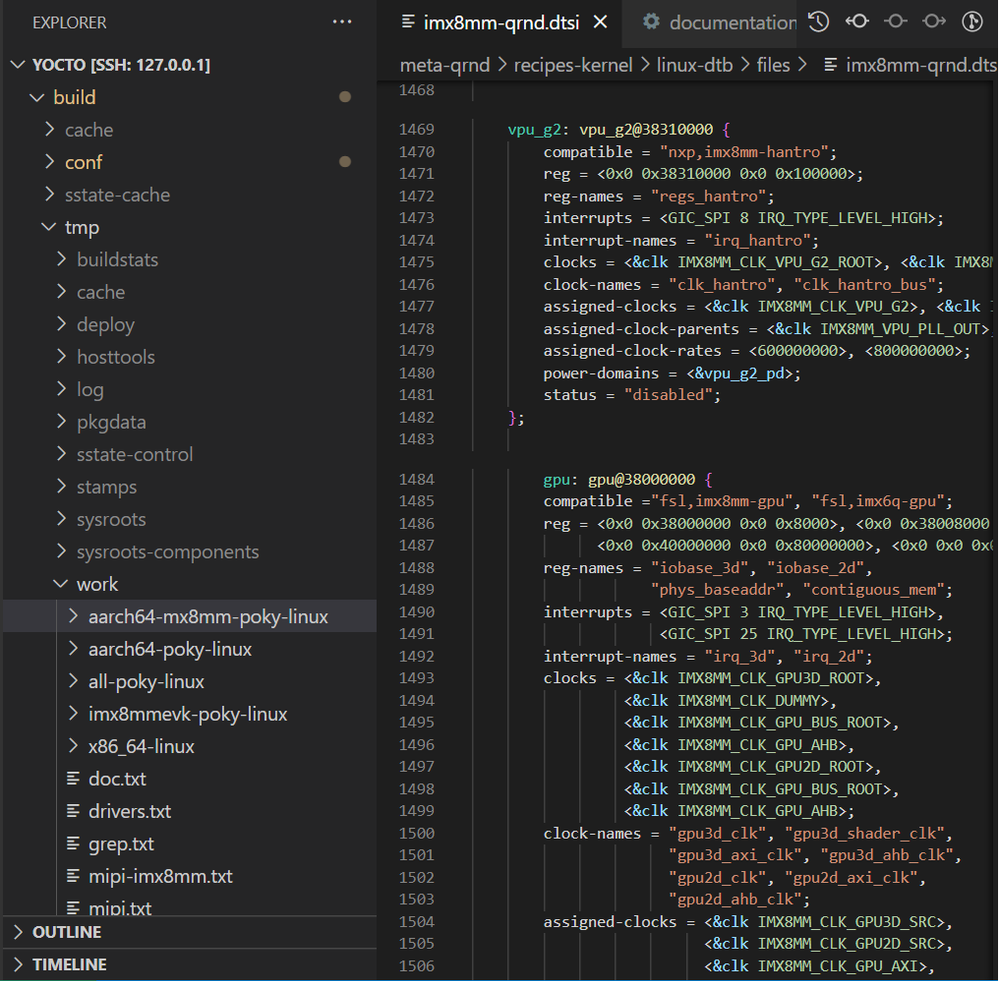The height and width of the screenshot is (981, 999).
Task: Switch to the documentation tab
Action: point(732,22)
